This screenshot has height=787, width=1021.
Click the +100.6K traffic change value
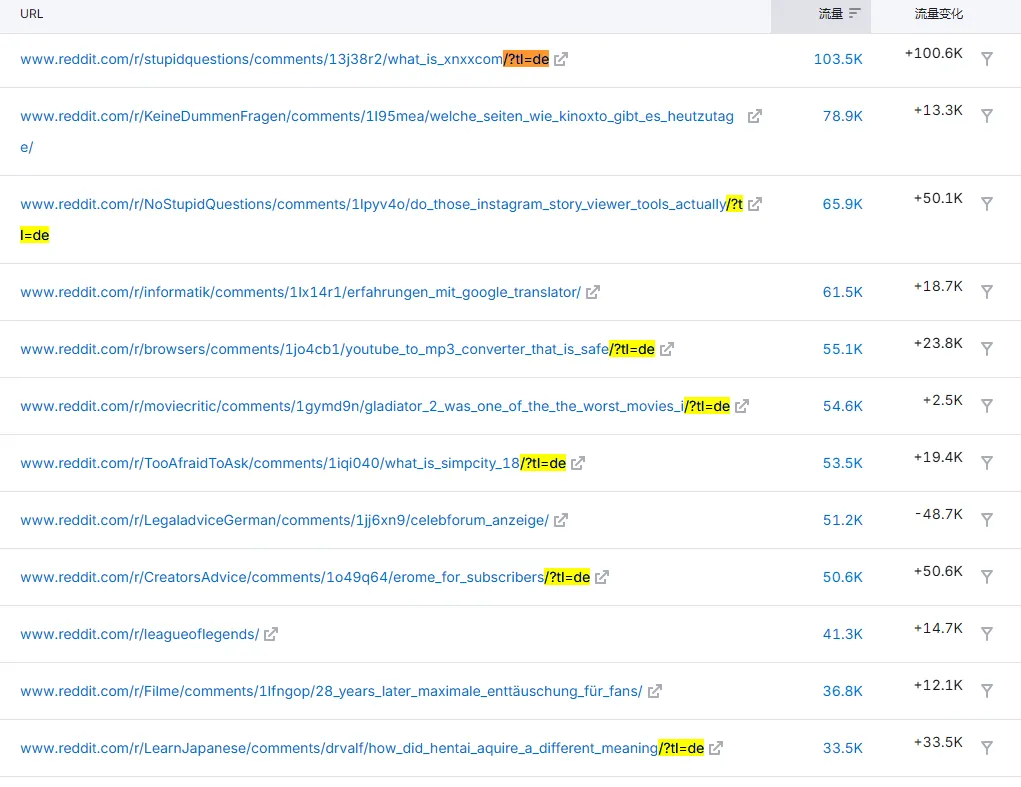click(934, 53)
